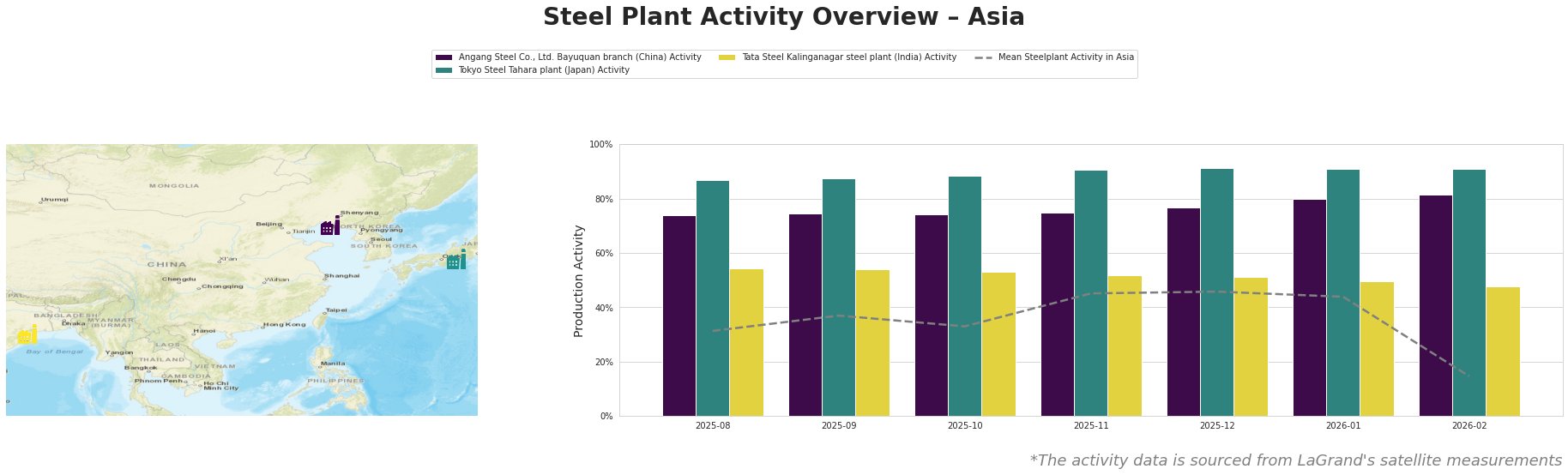Click the Beijing city label on the map
This screenshot has width=1568, height=475.
point(268,224)
